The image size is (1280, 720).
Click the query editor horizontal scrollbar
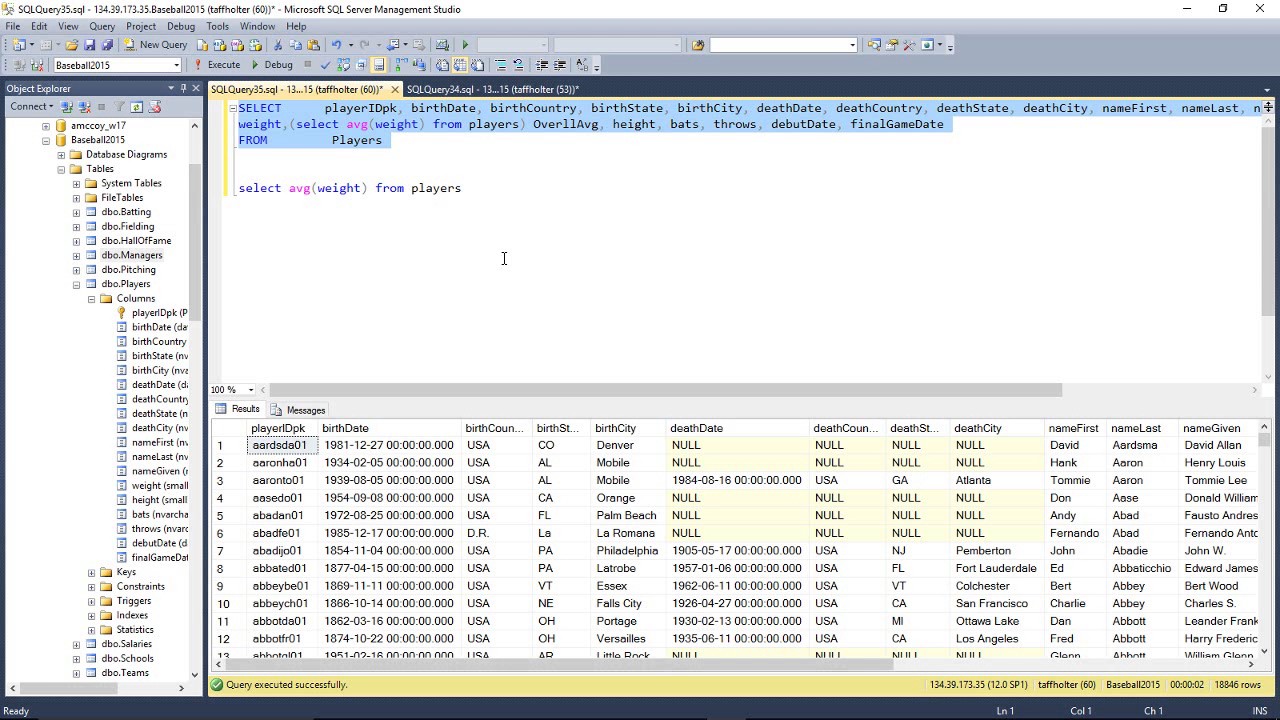665,390
